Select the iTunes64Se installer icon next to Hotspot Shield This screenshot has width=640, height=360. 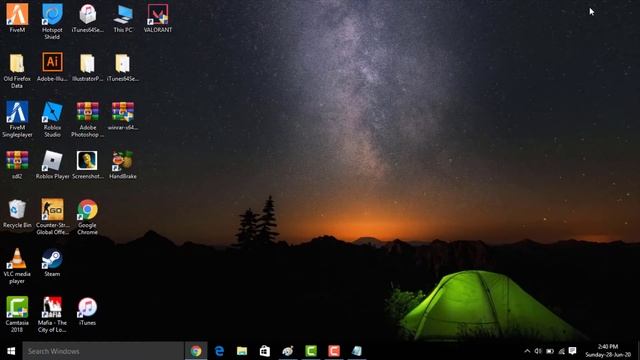click(x=87, y=18)
